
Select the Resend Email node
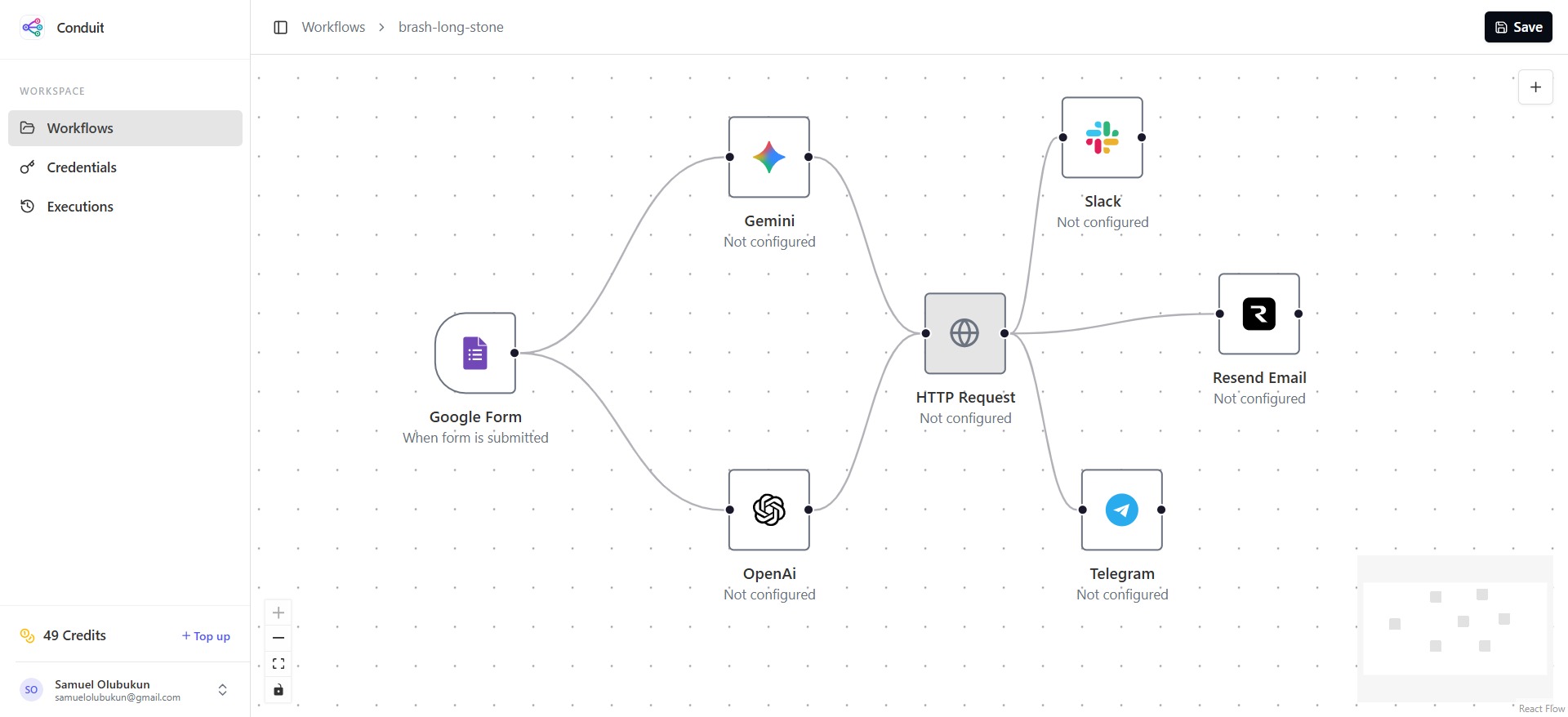coord(1259,314)
